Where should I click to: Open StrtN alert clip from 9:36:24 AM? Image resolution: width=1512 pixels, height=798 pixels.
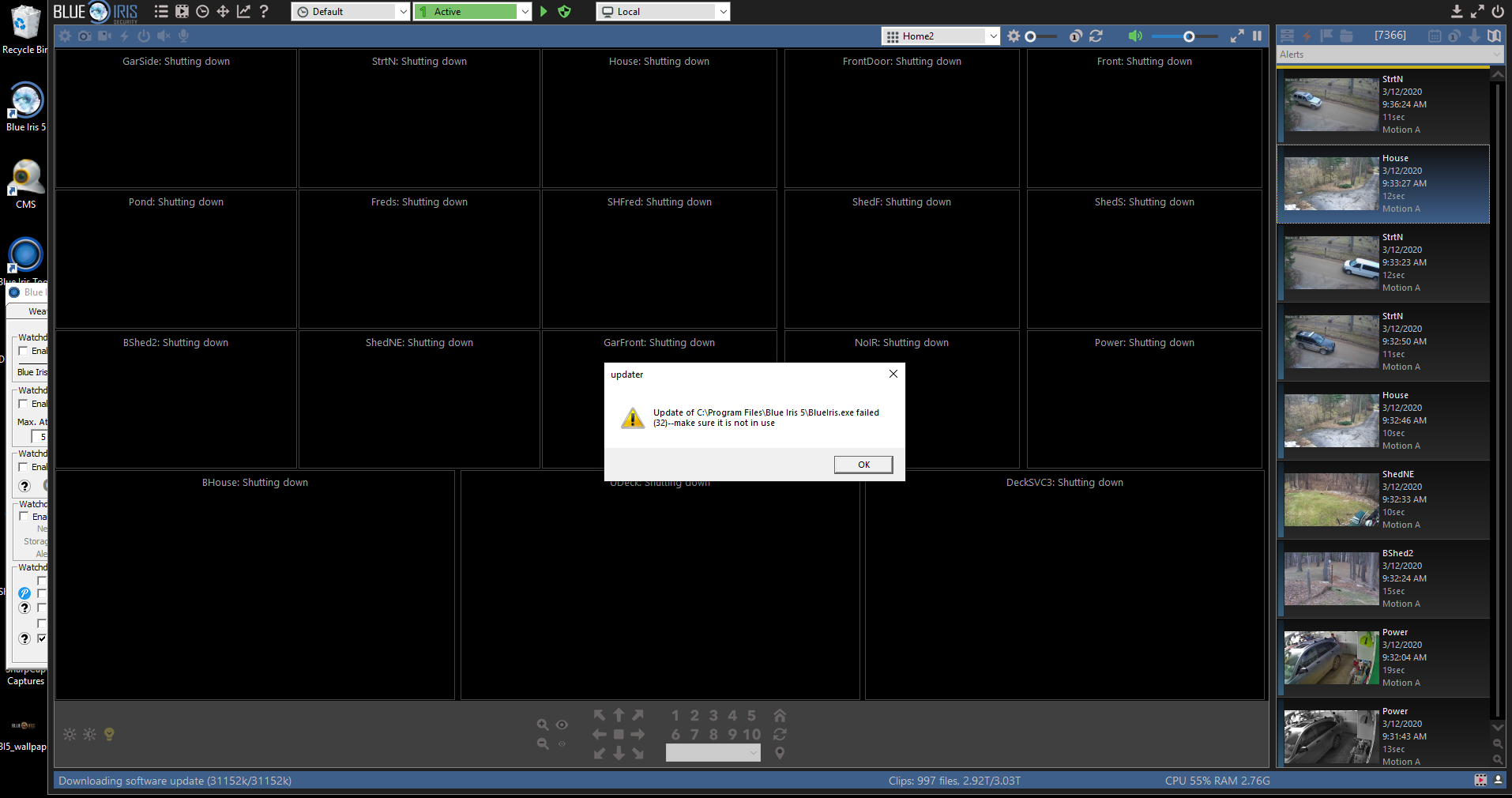click(1383, 104)
